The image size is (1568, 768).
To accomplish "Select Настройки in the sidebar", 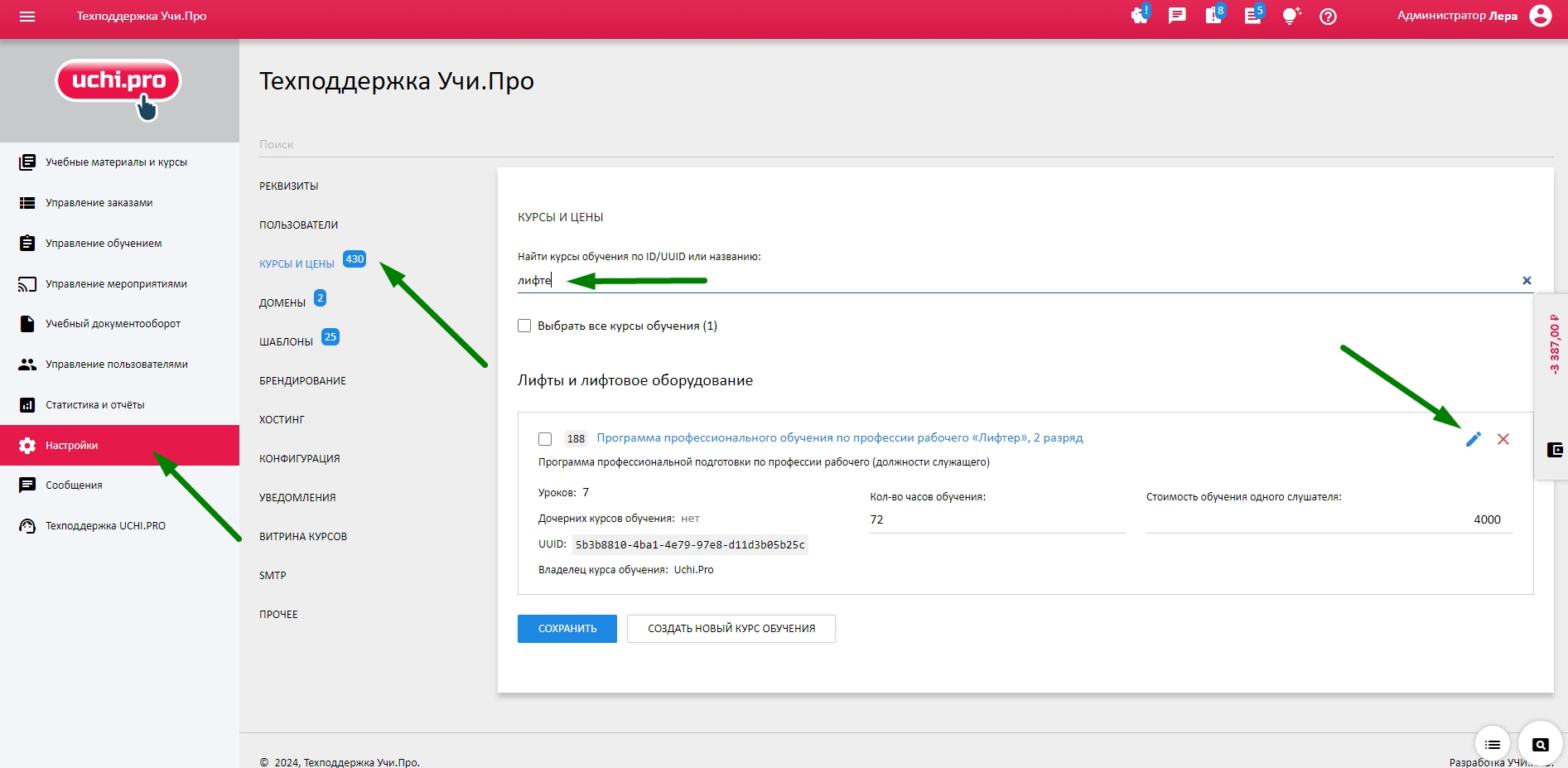I will coord(119,446).
